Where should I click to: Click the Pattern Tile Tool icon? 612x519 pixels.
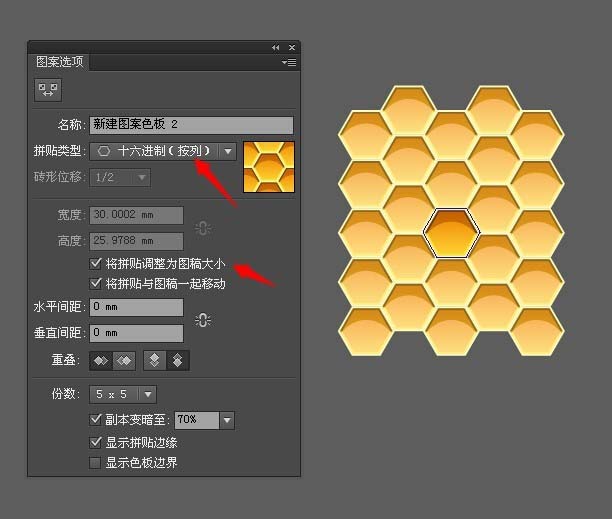click(48, 90)
